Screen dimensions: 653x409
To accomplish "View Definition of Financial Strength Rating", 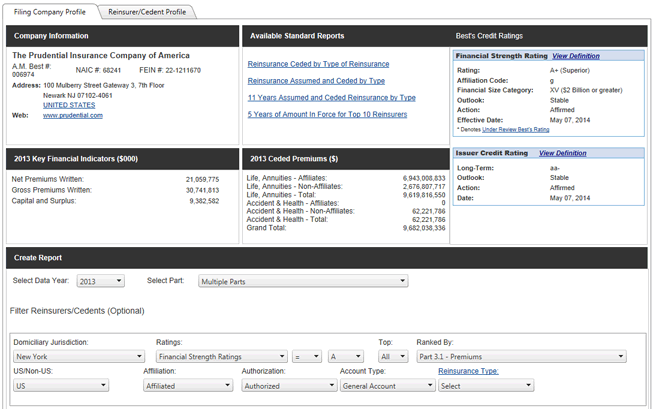I will (x=576, y=56).
